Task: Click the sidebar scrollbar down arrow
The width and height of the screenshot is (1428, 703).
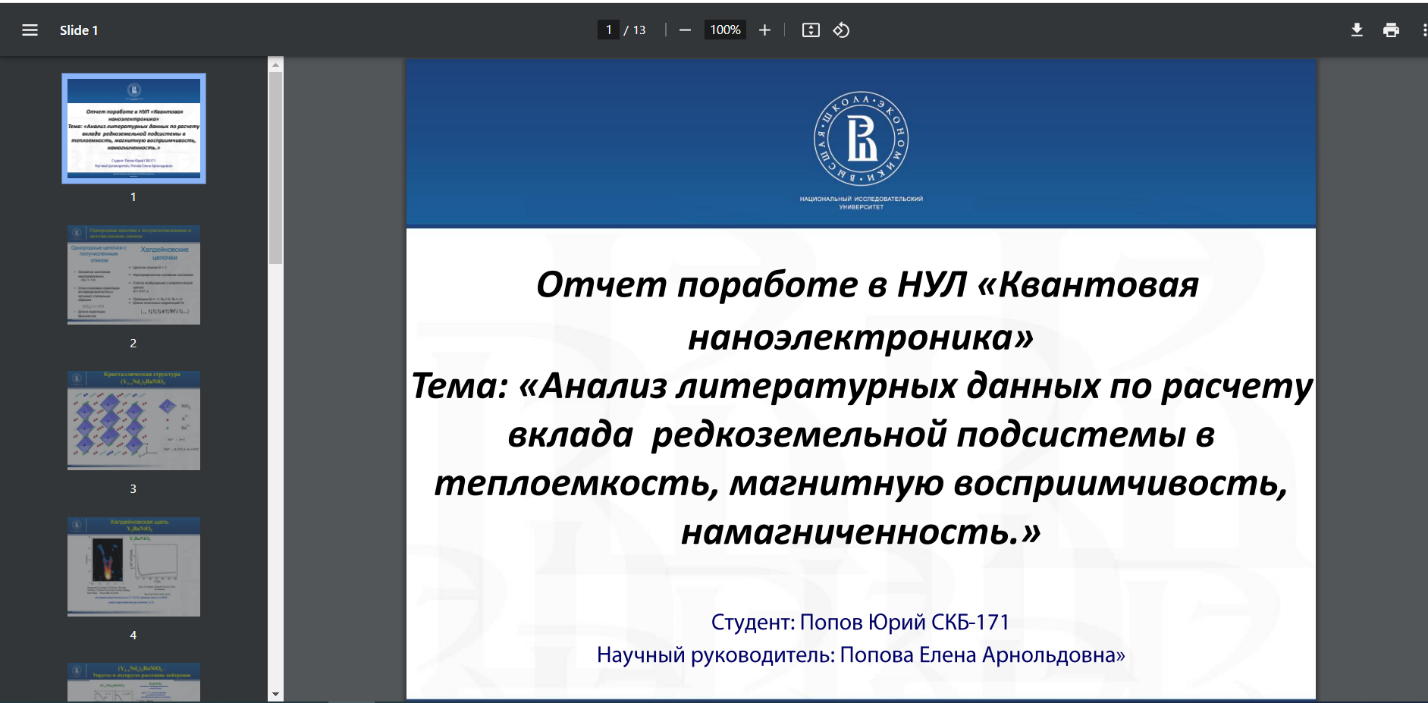Action: pyautogui.click(x=276, y=693)
